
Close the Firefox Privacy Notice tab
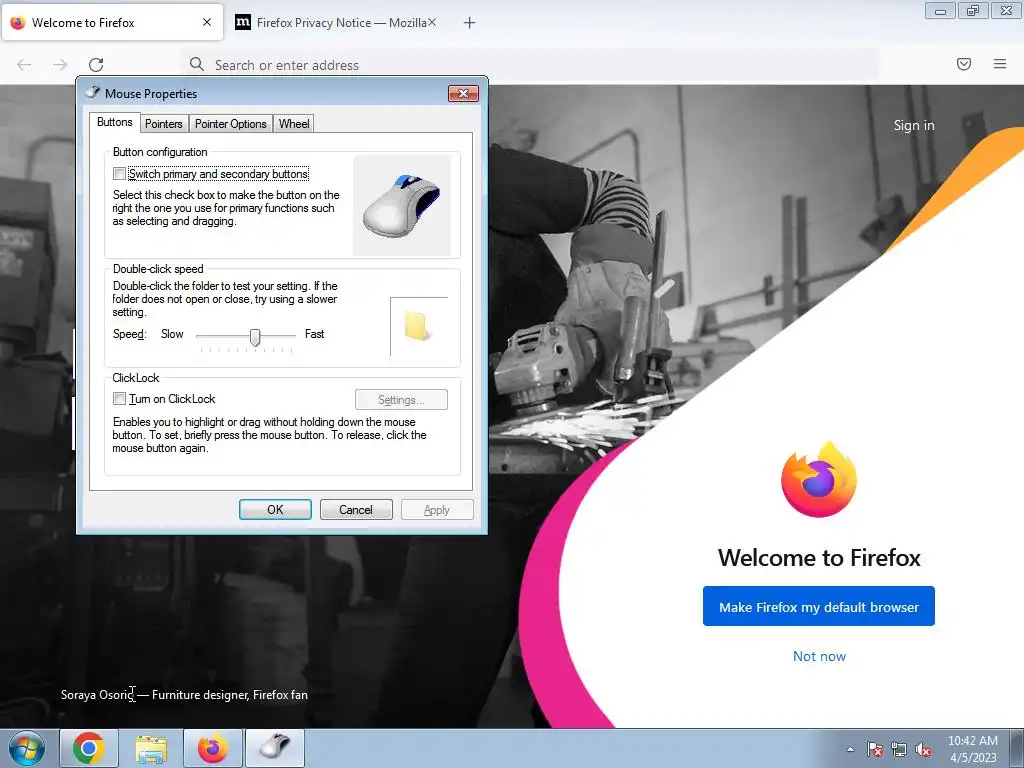(432, 22)
